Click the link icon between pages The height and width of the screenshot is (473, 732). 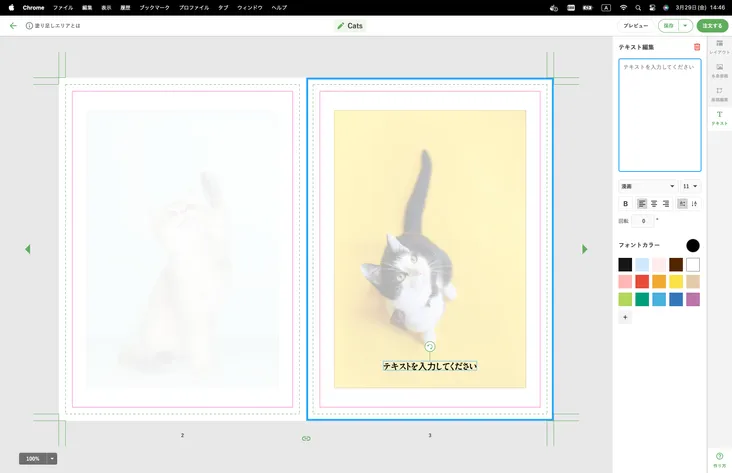click(x=306, y=438)
